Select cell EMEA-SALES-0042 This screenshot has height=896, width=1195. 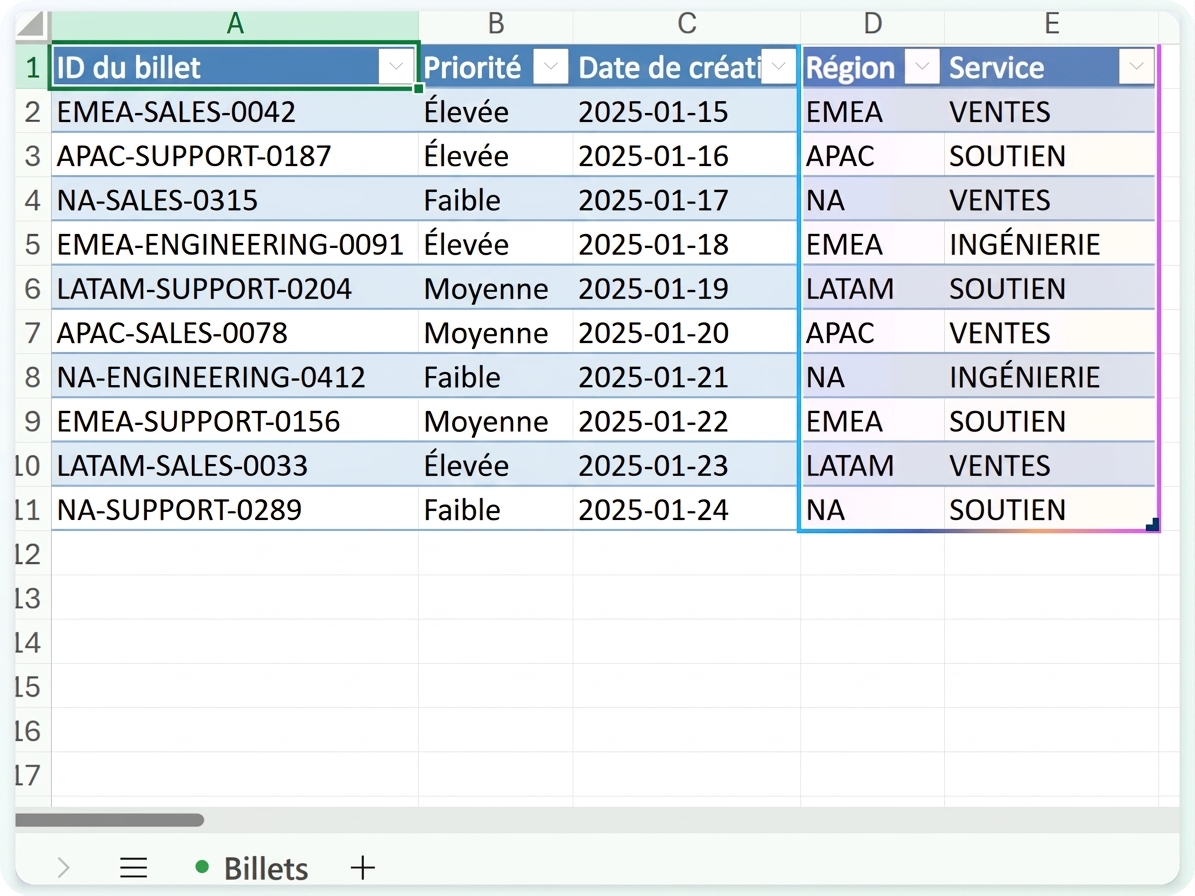point(235,112)
